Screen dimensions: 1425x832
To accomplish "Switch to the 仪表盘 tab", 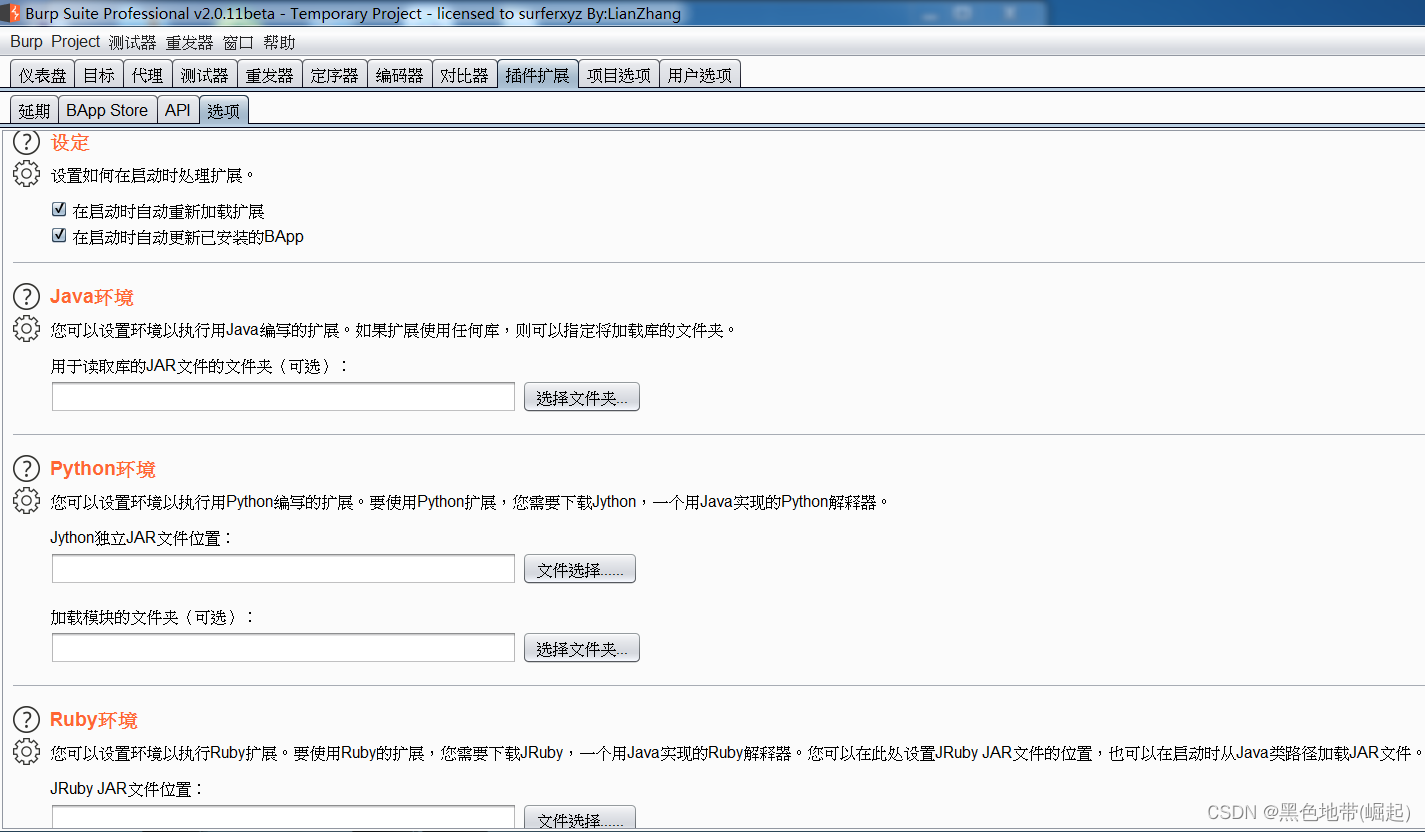I will point(42,75).
